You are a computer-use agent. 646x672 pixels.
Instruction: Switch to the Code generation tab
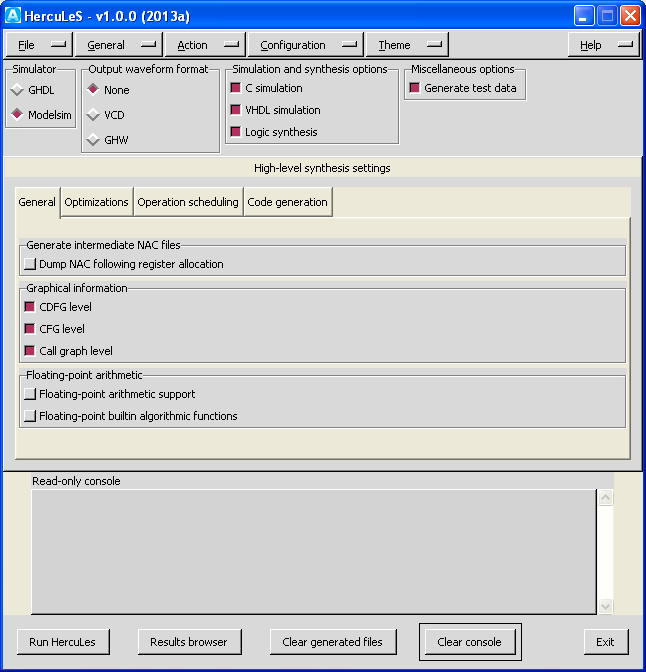pos(288,202)
